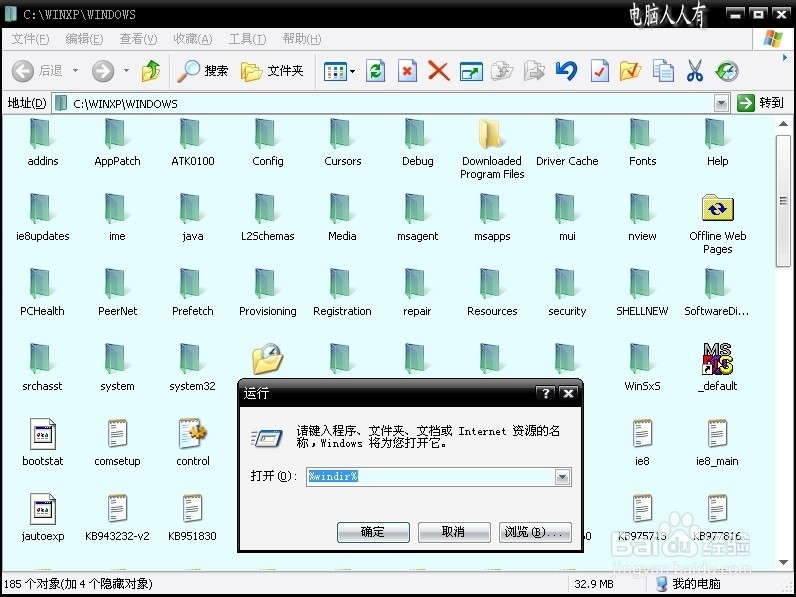Click the Run dialog help question button
Viewport: 796px width, 597px height.
pos(545,393)
